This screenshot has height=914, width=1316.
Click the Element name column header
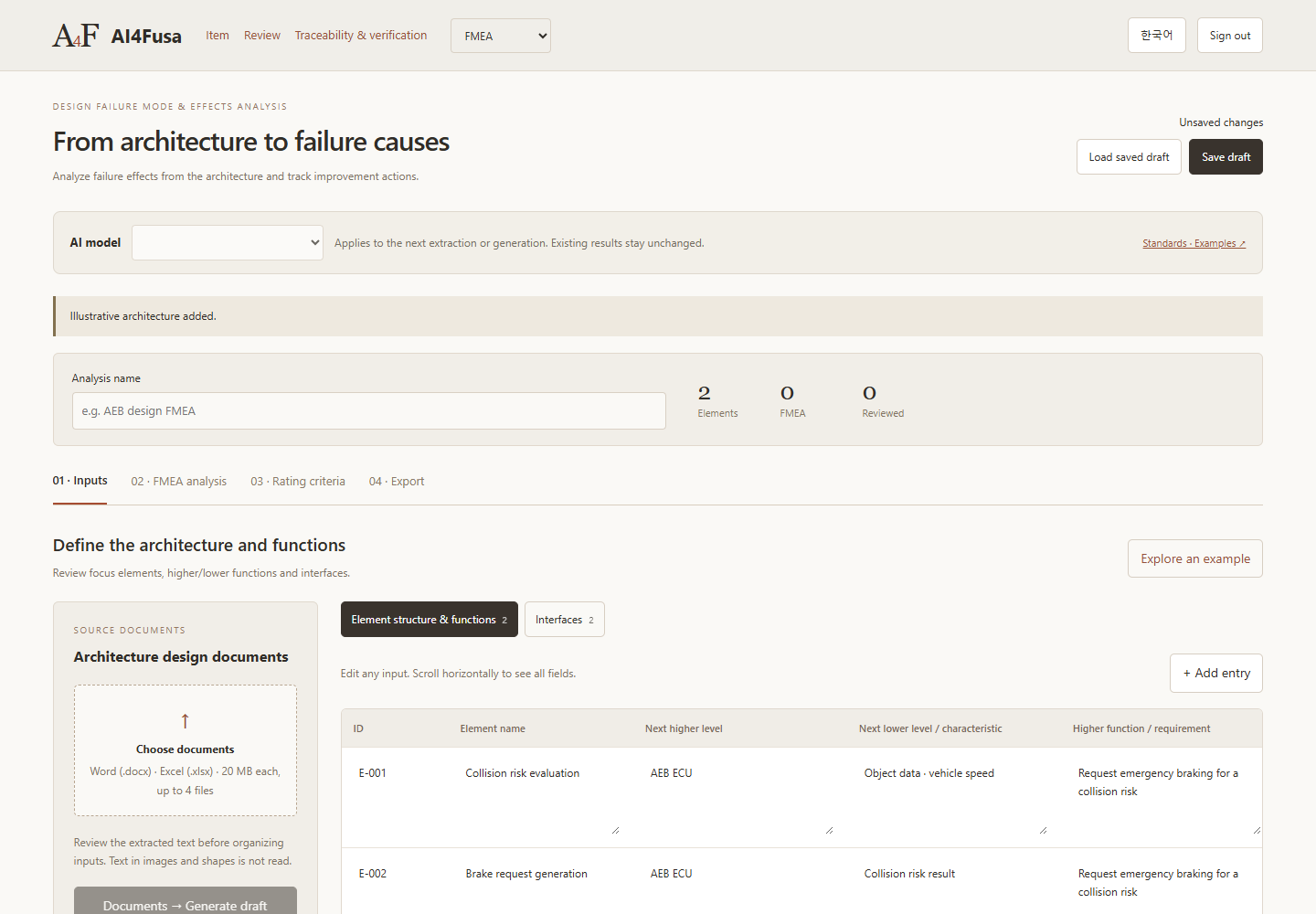[x=493, y=728]
